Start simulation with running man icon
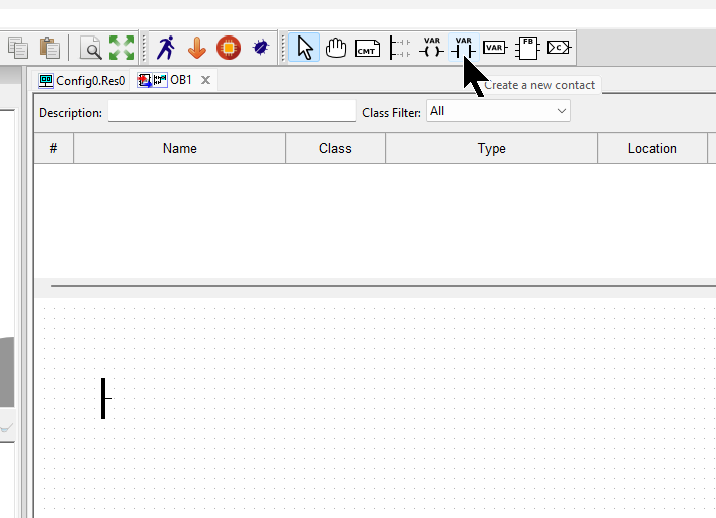The width and height of the screenshot is (716, 518). coord(165,47)
